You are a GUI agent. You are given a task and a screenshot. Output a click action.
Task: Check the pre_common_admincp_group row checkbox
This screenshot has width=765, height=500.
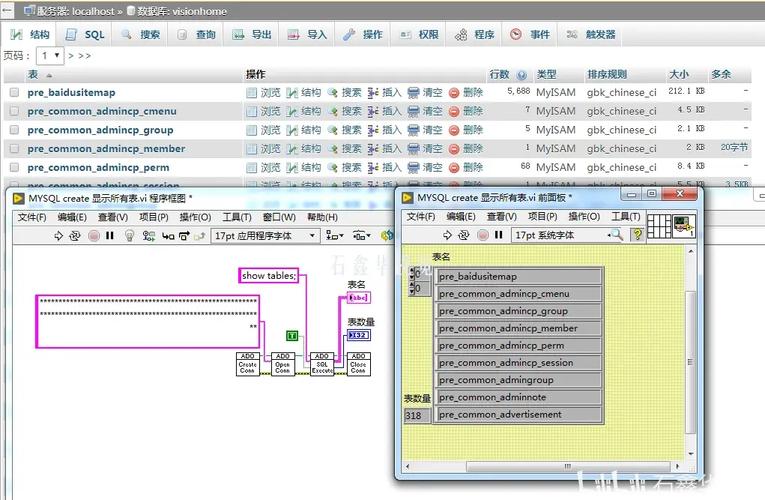coord(14,130)
